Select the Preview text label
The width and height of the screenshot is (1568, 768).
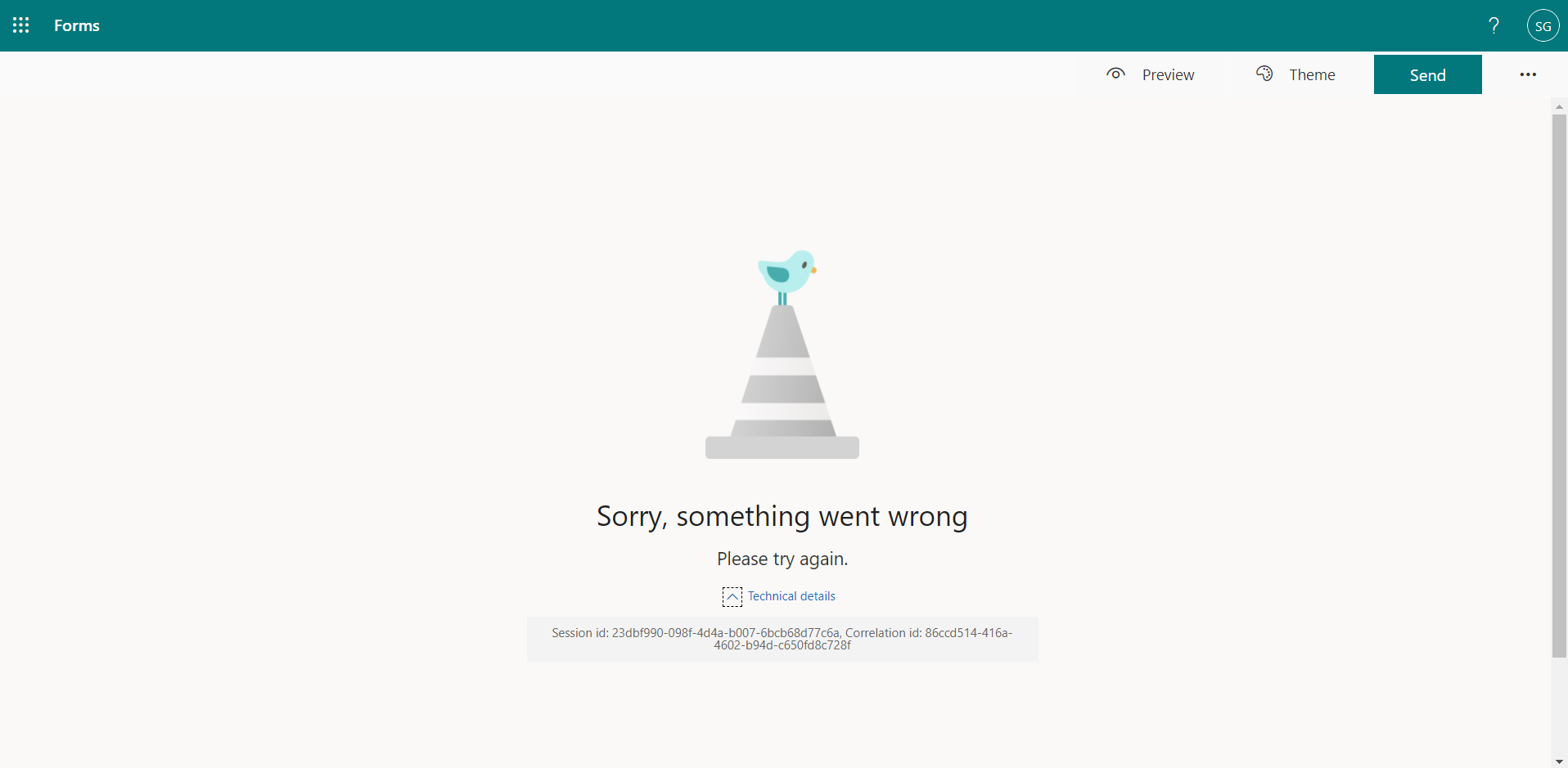tap(1168, 74)
